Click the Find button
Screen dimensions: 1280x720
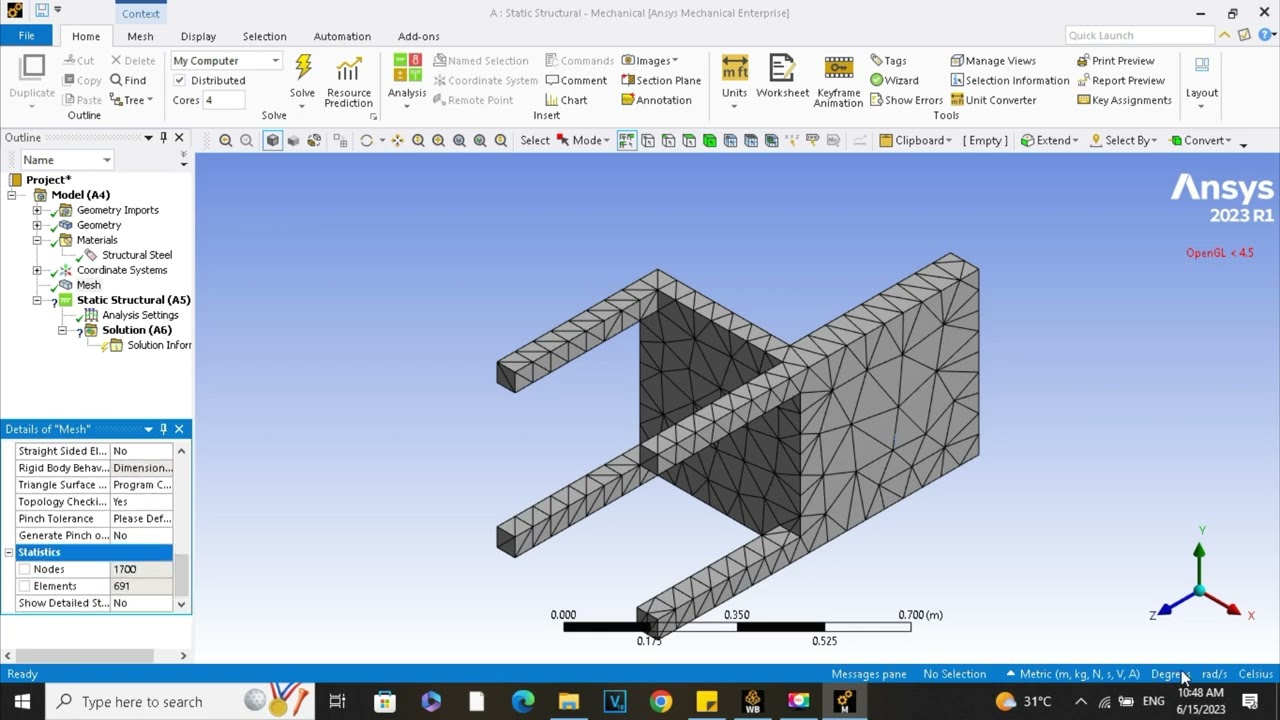pyautogui.click(x=128, y=80)
